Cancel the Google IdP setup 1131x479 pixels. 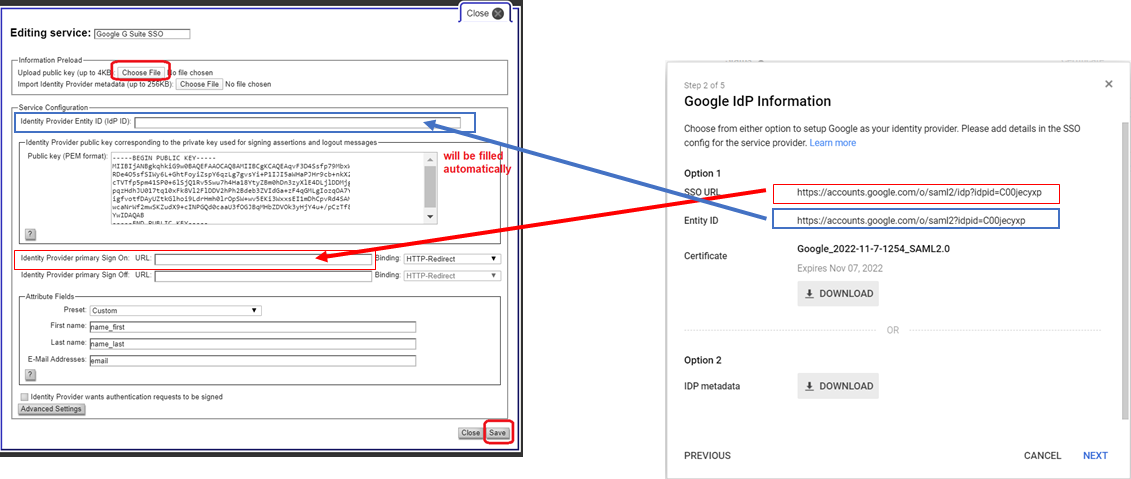click(1042, 455)
